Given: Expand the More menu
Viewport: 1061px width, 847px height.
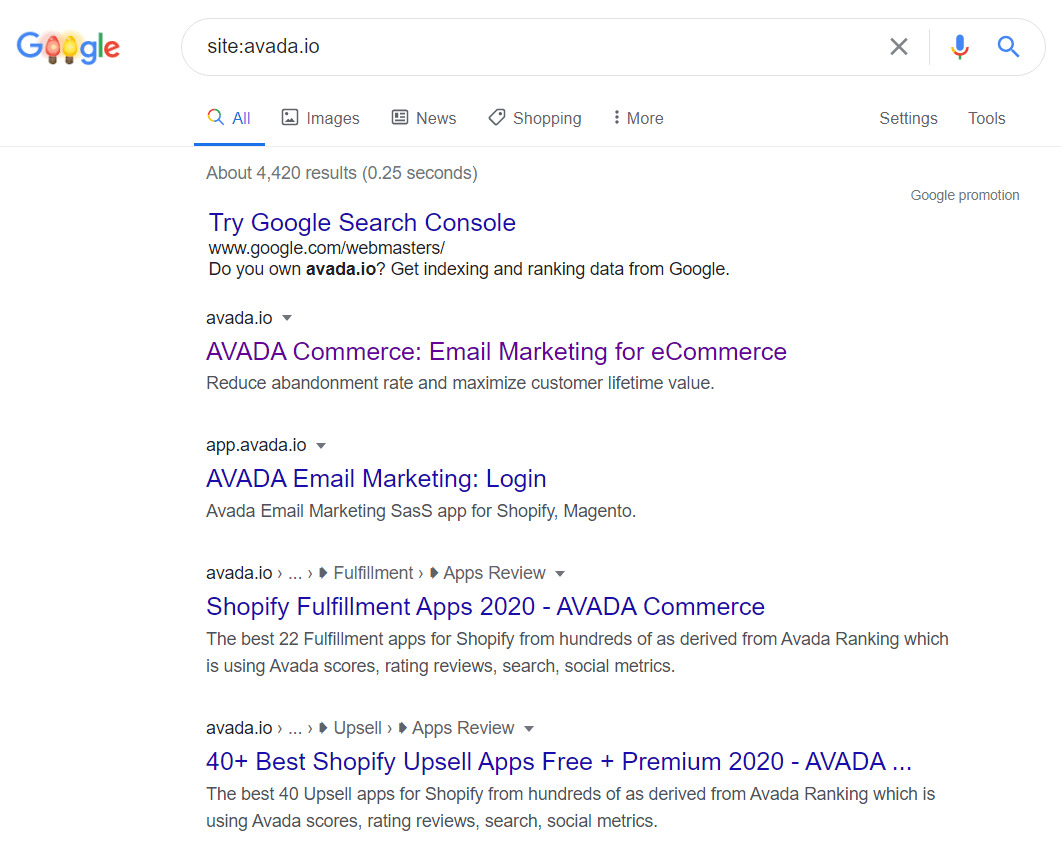Looking at the screenshot, I should tap(638, 118).
